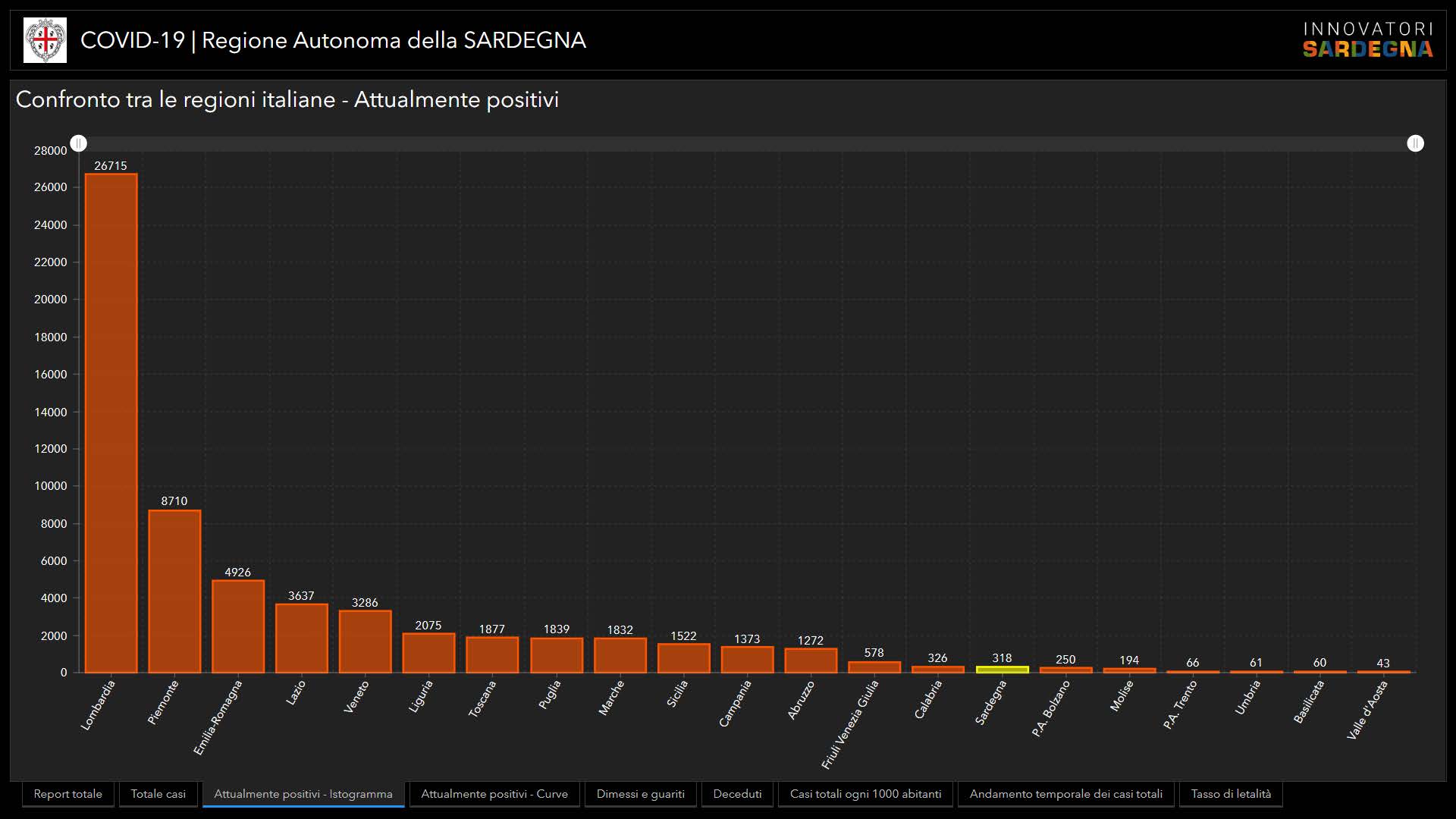Grab the left range slider handle
The image size is (1456, 819).
(x=79, y=143)
